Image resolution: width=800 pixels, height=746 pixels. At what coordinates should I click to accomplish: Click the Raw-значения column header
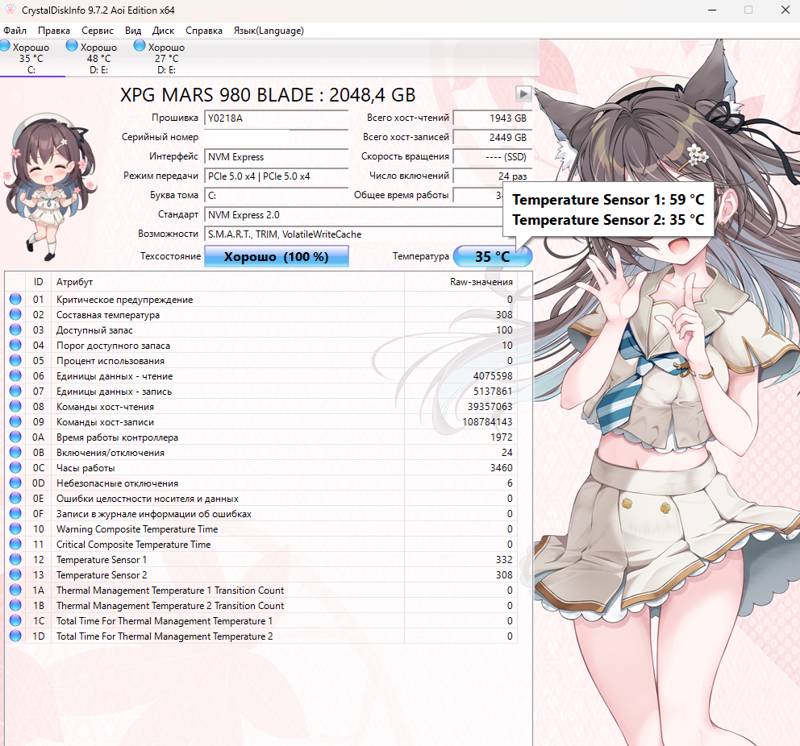point(481,282)
